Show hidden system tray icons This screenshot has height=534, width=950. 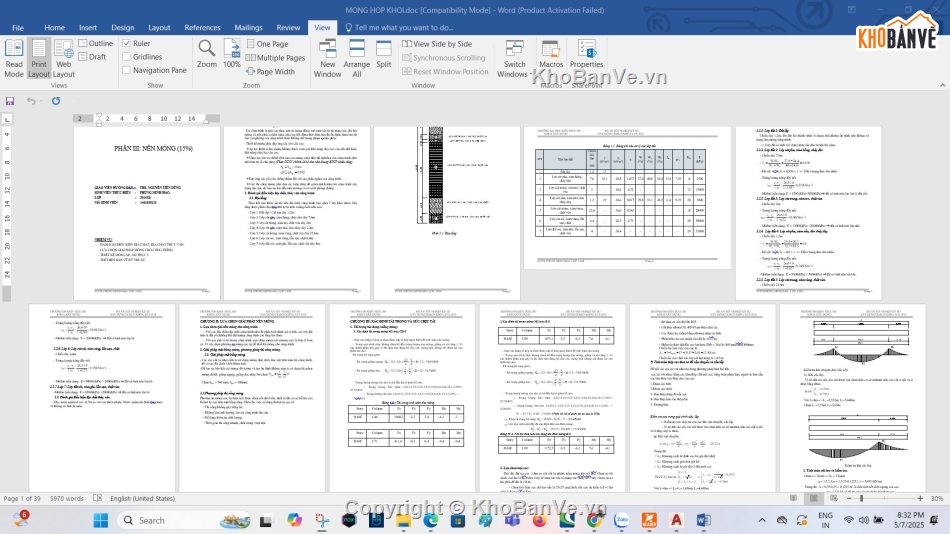tap(762, 520)
